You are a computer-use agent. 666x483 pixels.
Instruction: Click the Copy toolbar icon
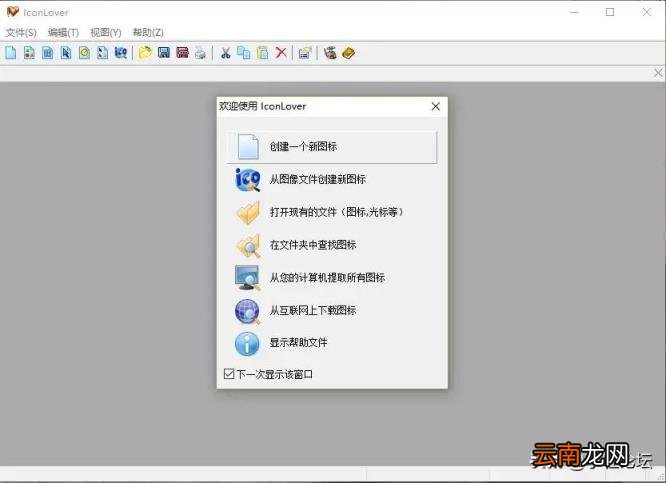pos(244,53)
